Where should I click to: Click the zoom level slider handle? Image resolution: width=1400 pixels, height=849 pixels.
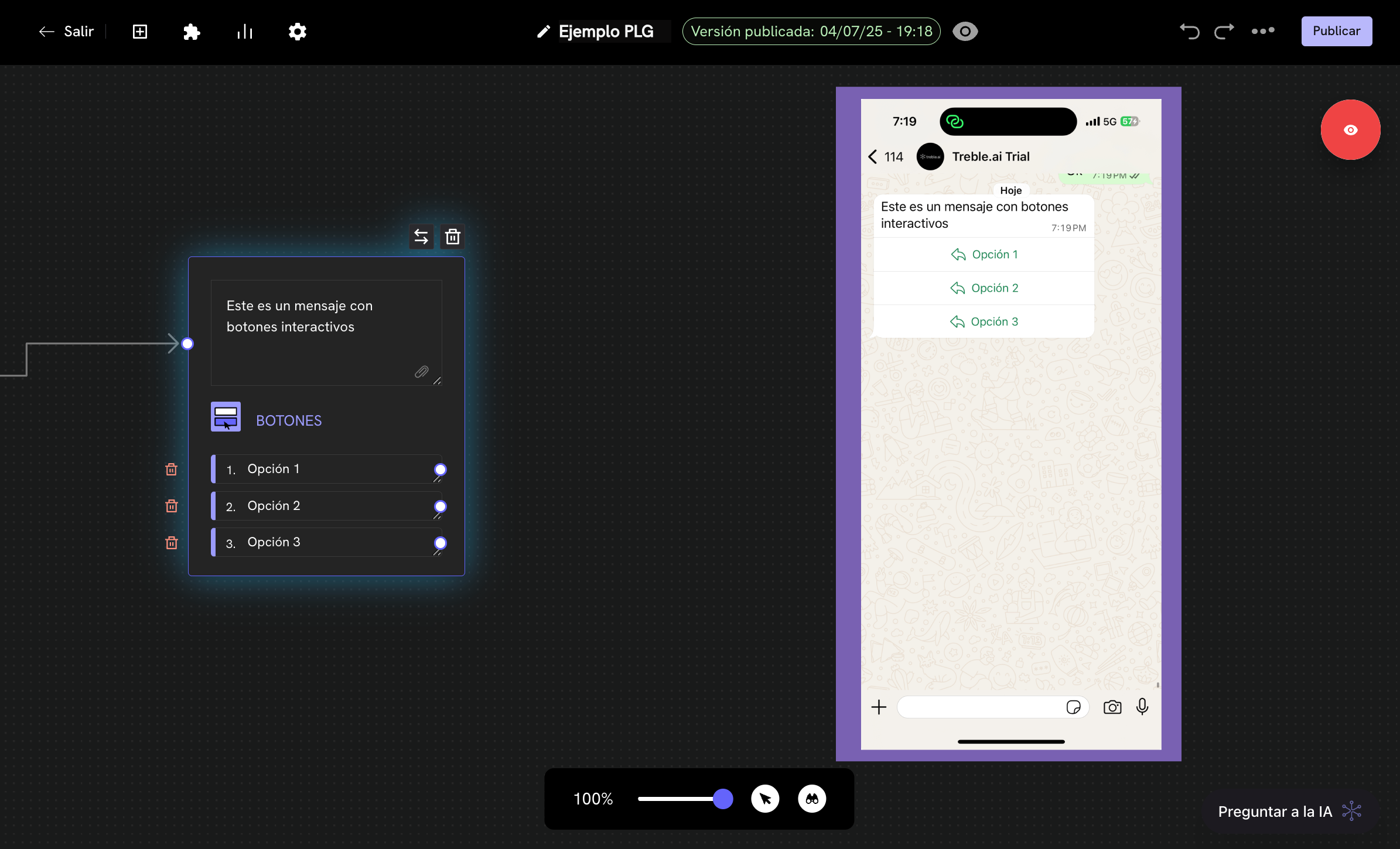723,799
